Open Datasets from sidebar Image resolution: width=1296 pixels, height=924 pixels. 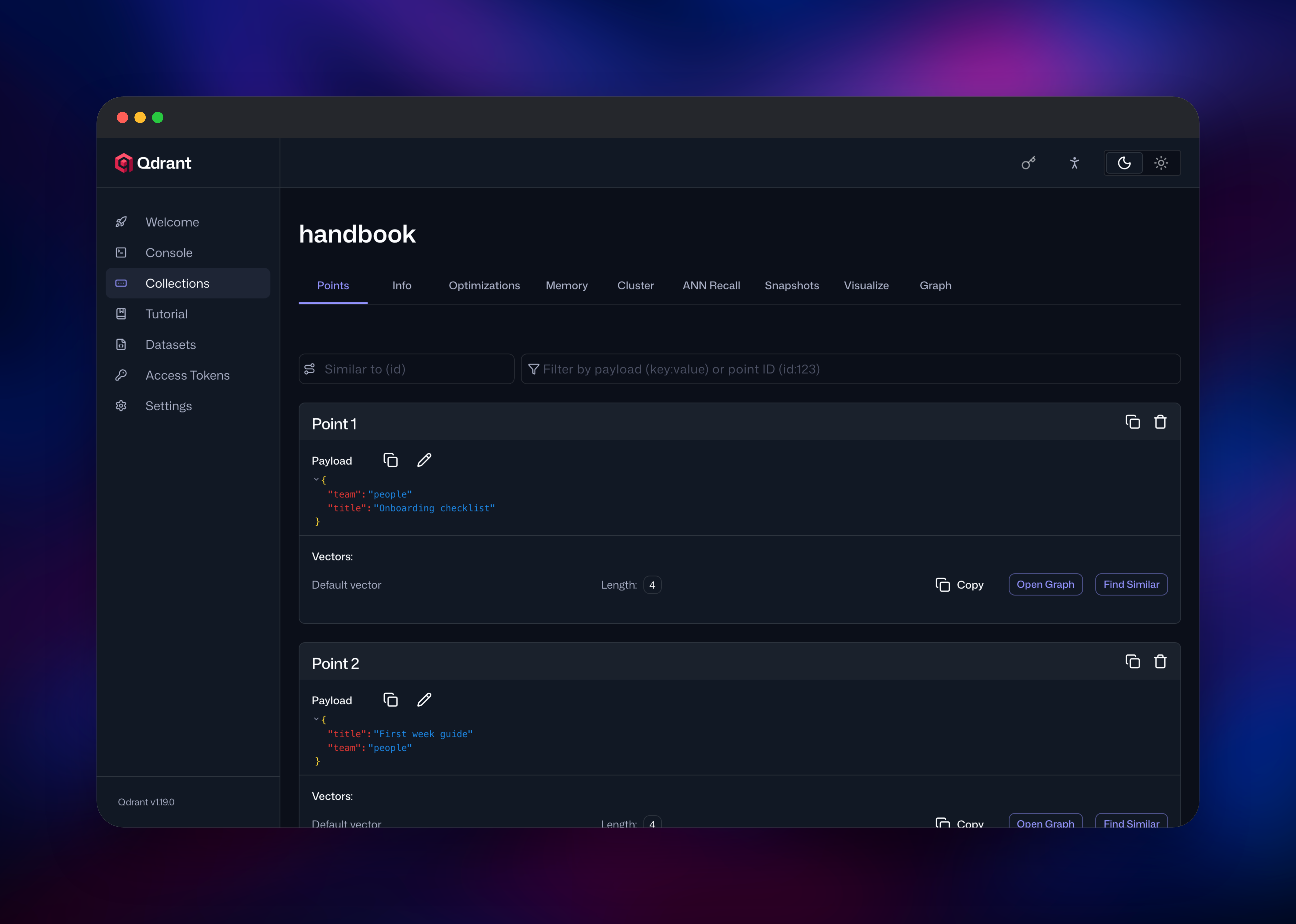(x=188, y=345)
